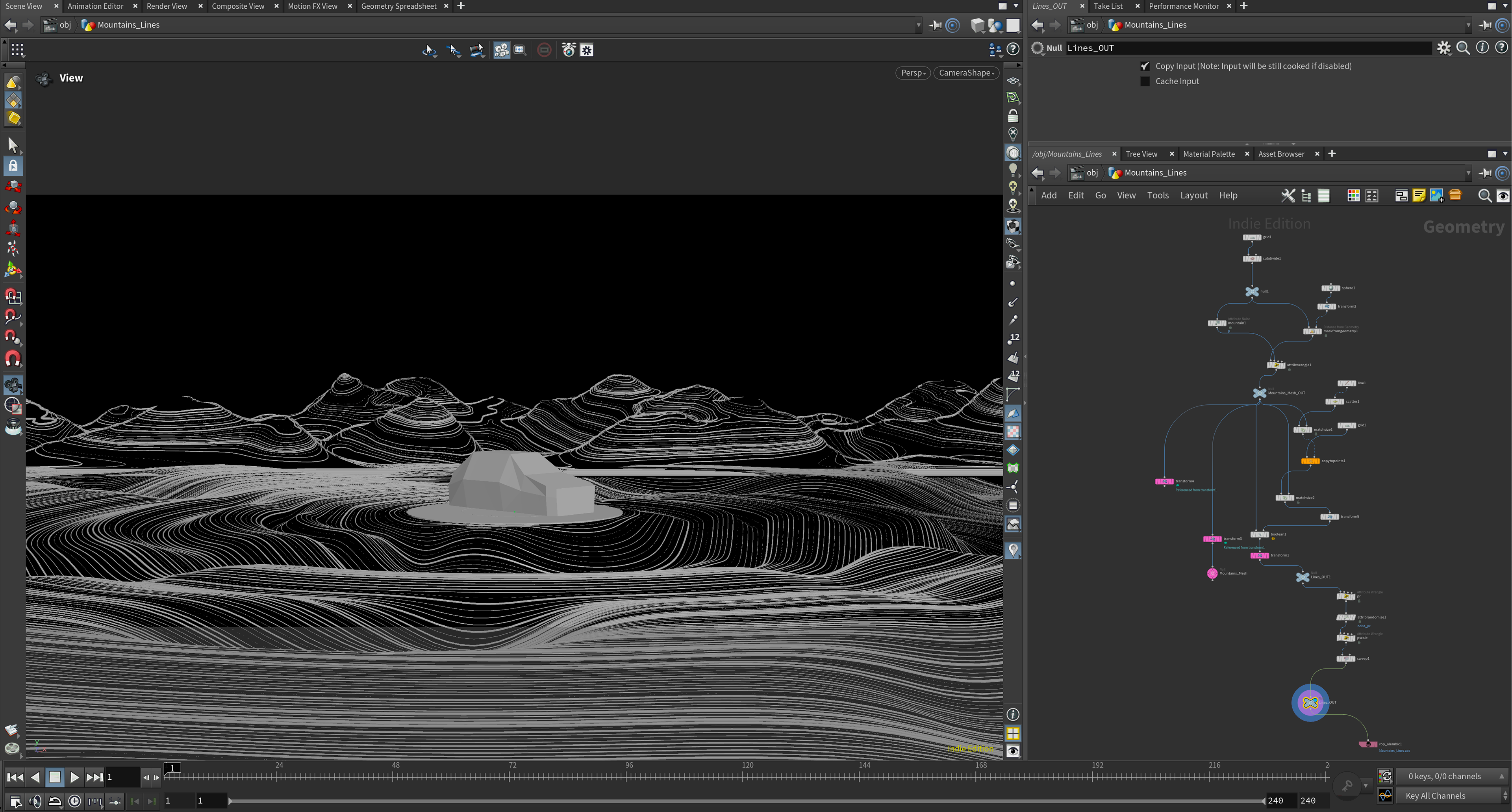The width and height of the screenshot is (1512, 812).
Task: Open the Layout menu in network editor
Action: [x=1193, y=195]
